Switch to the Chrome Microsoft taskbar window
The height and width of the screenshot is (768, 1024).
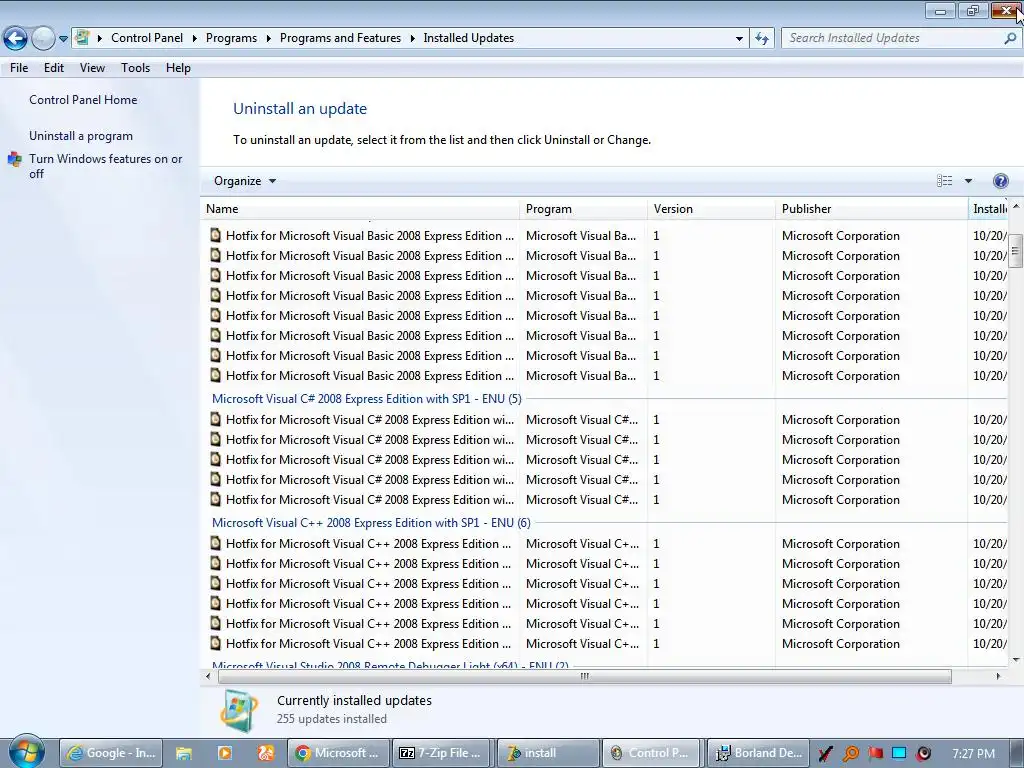[x=338, y=753]
